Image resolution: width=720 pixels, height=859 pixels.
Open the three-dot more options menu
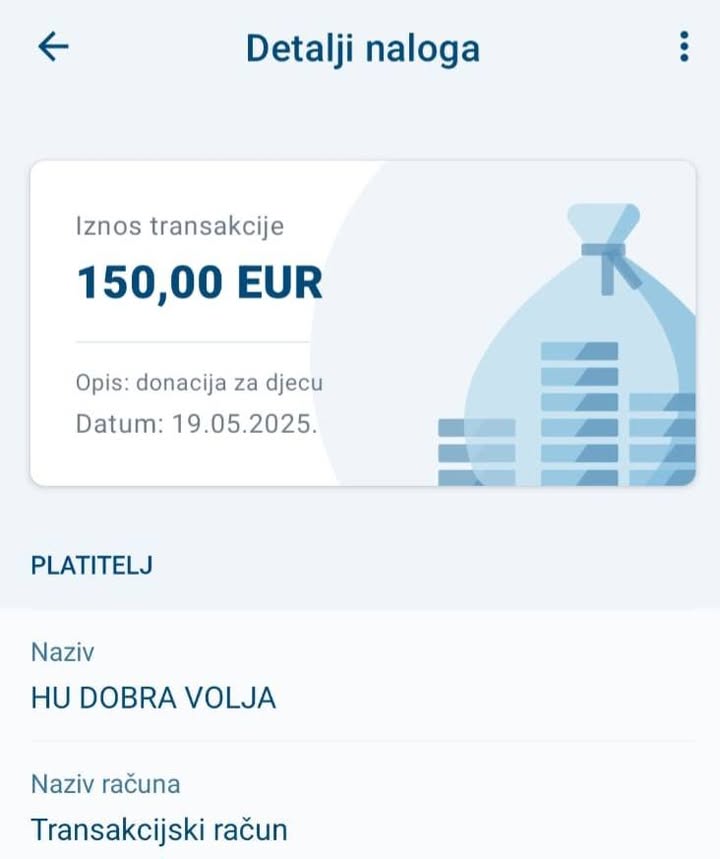tap(684, 47)
